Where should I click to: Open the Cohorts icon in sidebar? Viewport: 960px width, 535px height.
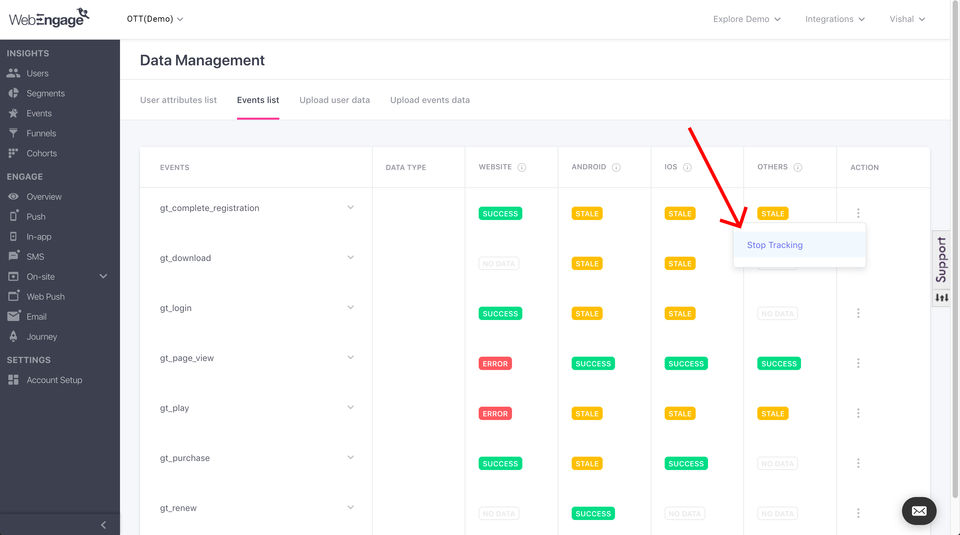click(x=13, y=153)
